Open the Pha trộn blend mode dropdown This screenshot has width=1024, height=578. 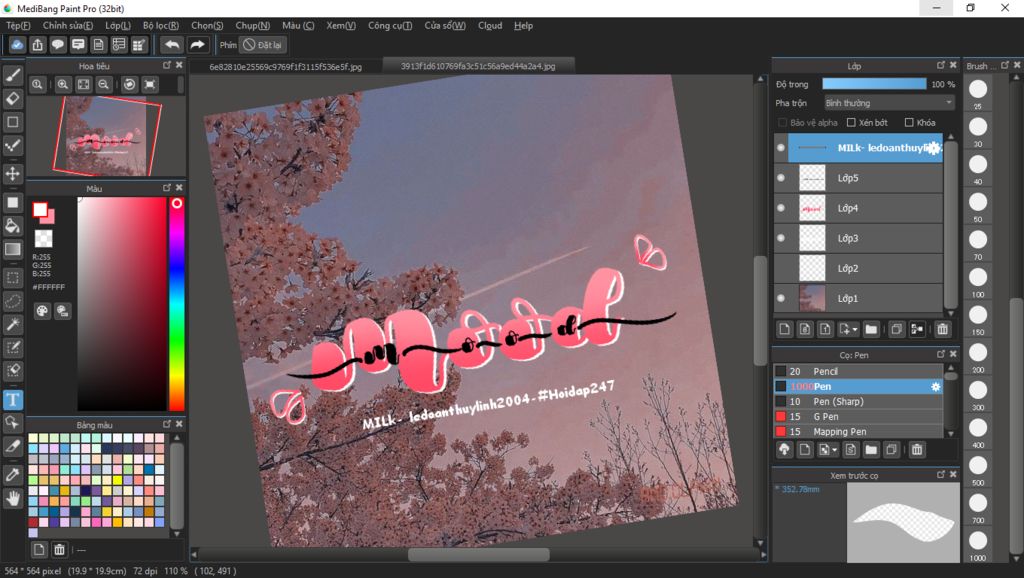point(888,103)
